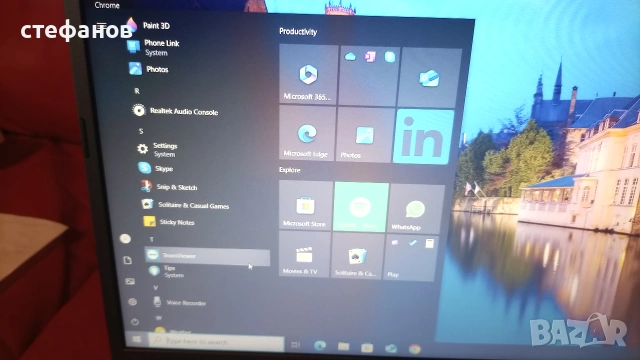640x360 pixels.
Task: Click the S letter header in app list
Action: (x=141, y=131)
